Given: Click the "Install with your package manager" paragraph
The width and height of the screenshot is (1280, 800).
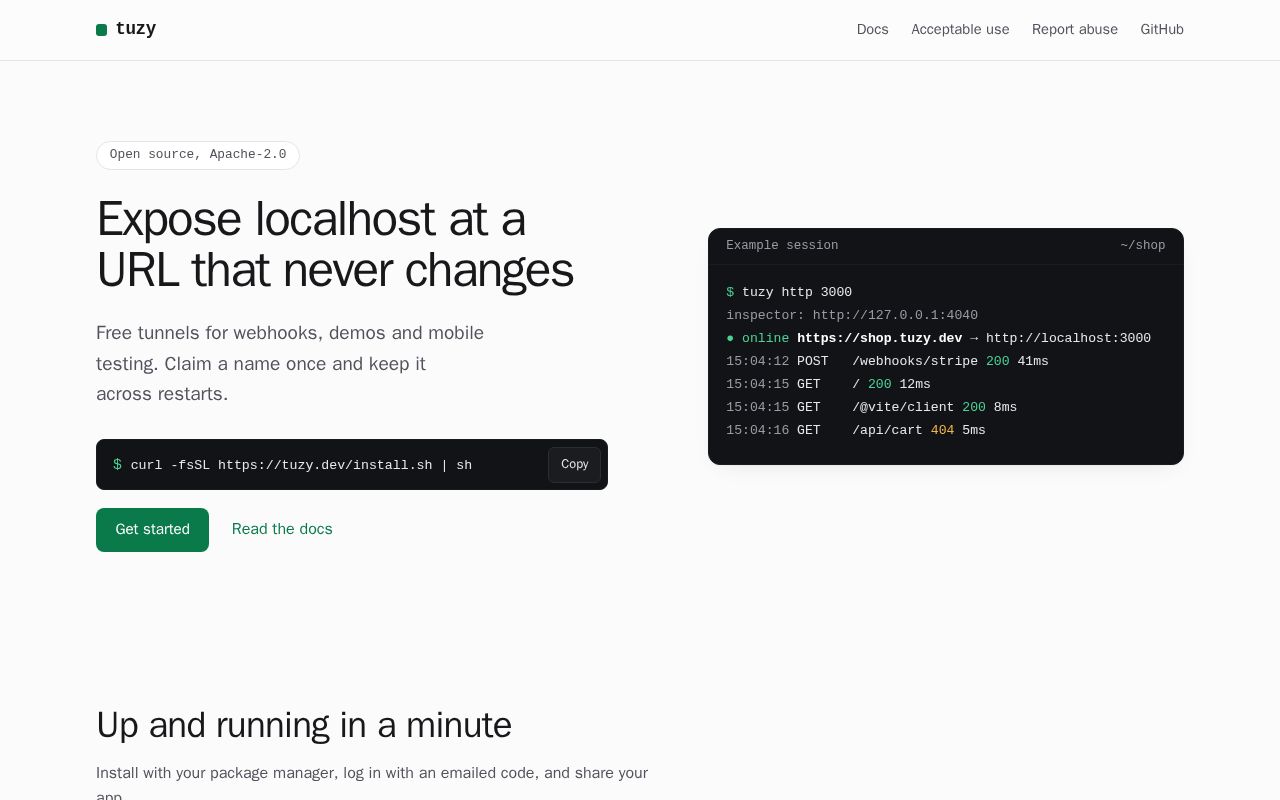Looking at the screenshot, I should (x=372, y=785).
